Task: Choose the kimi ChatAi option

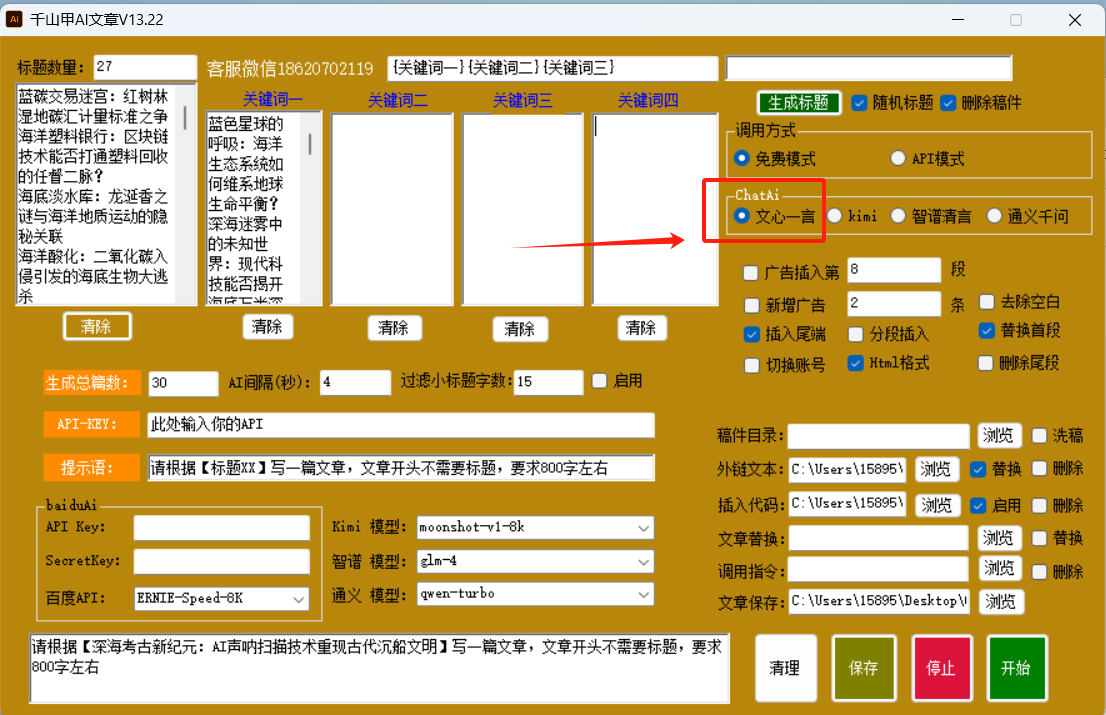Action: [835, 215]
